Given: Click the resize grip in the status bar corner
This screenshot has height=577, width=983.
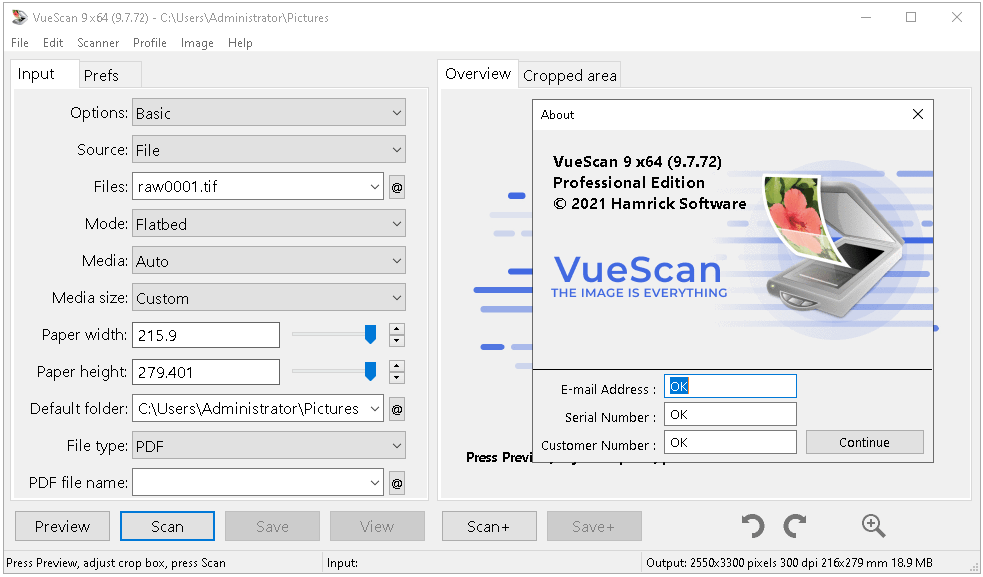Looking at the screenshot, I should click(974, 566).
